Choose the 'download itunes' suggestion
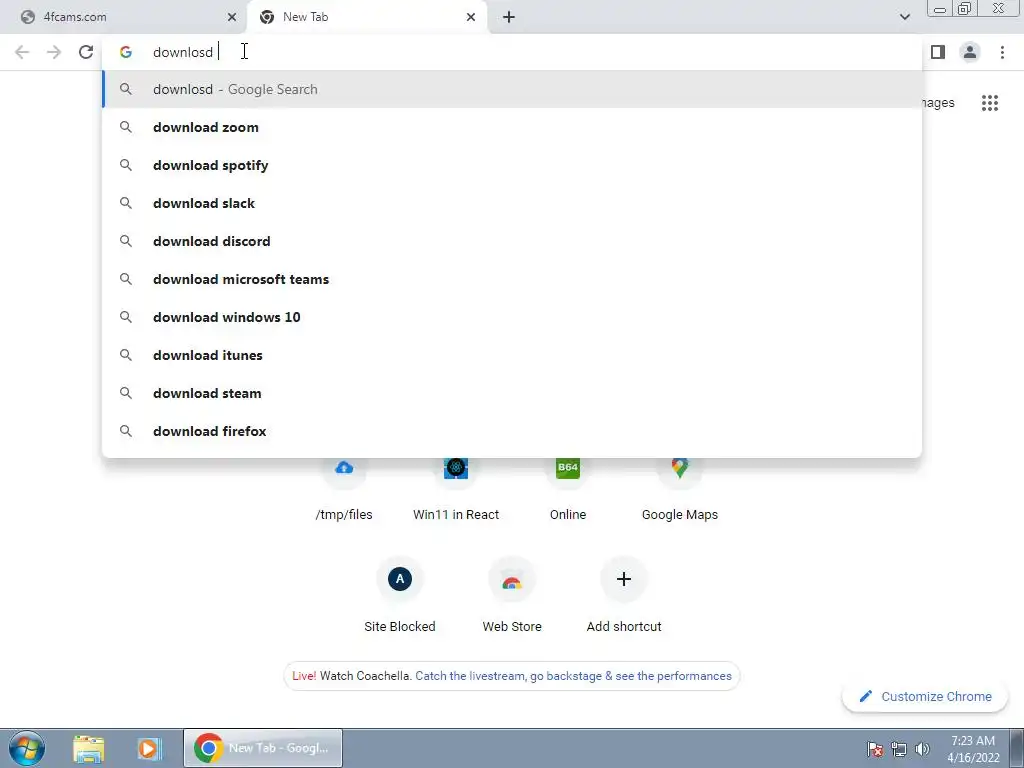 pyautogui.click(x=512, y=355)
